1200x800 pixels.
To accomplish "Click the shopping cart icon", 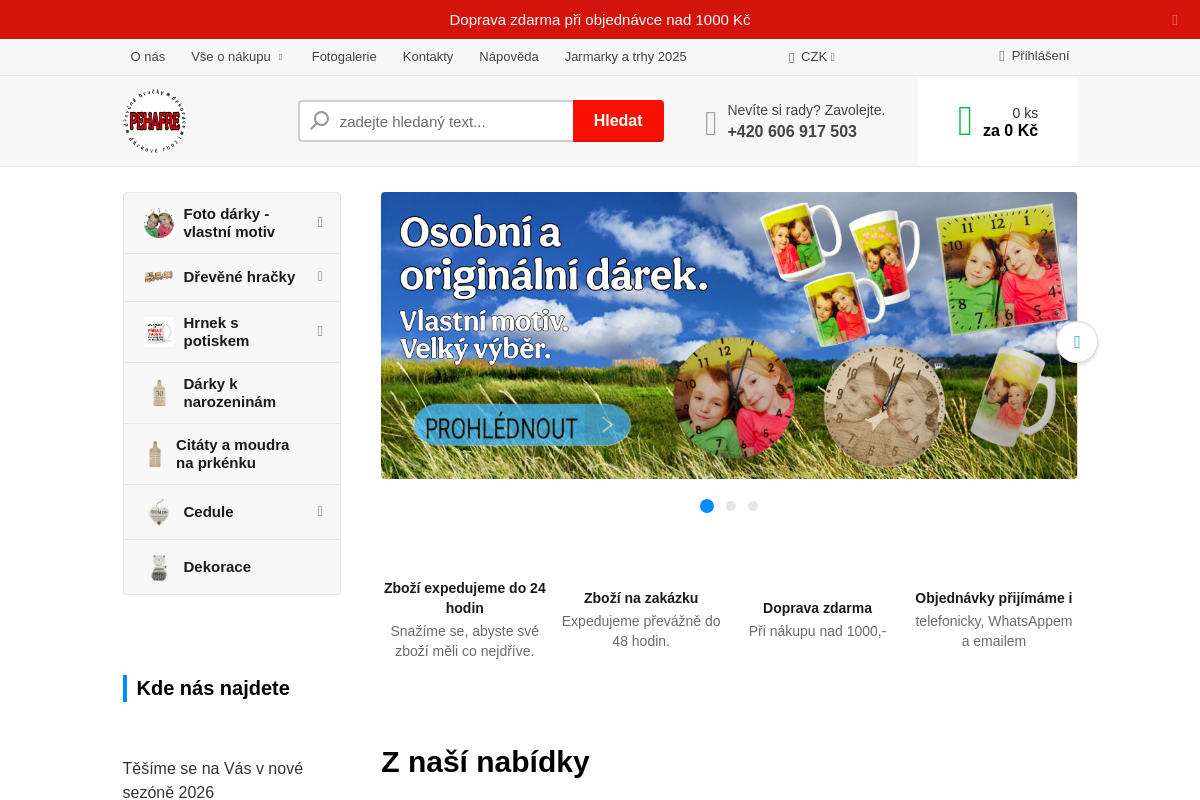I will pos(965,121).
